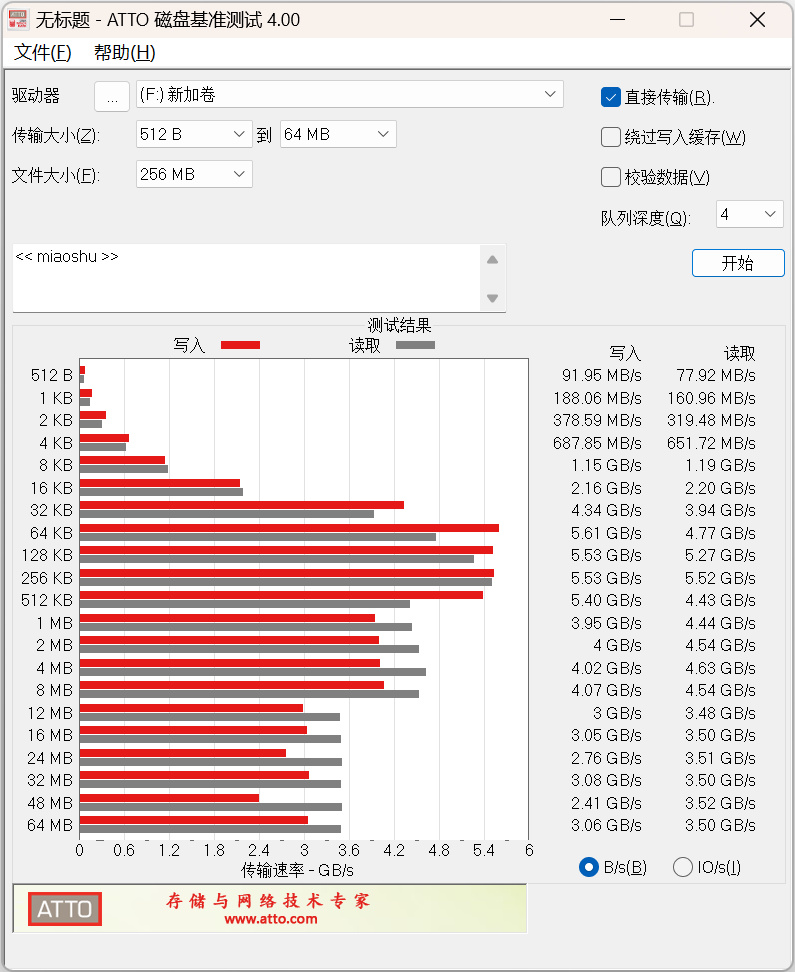Click the miaoshu description text box
The width and height of the screenshot is (795, 972).
click(x=246, y=278)
